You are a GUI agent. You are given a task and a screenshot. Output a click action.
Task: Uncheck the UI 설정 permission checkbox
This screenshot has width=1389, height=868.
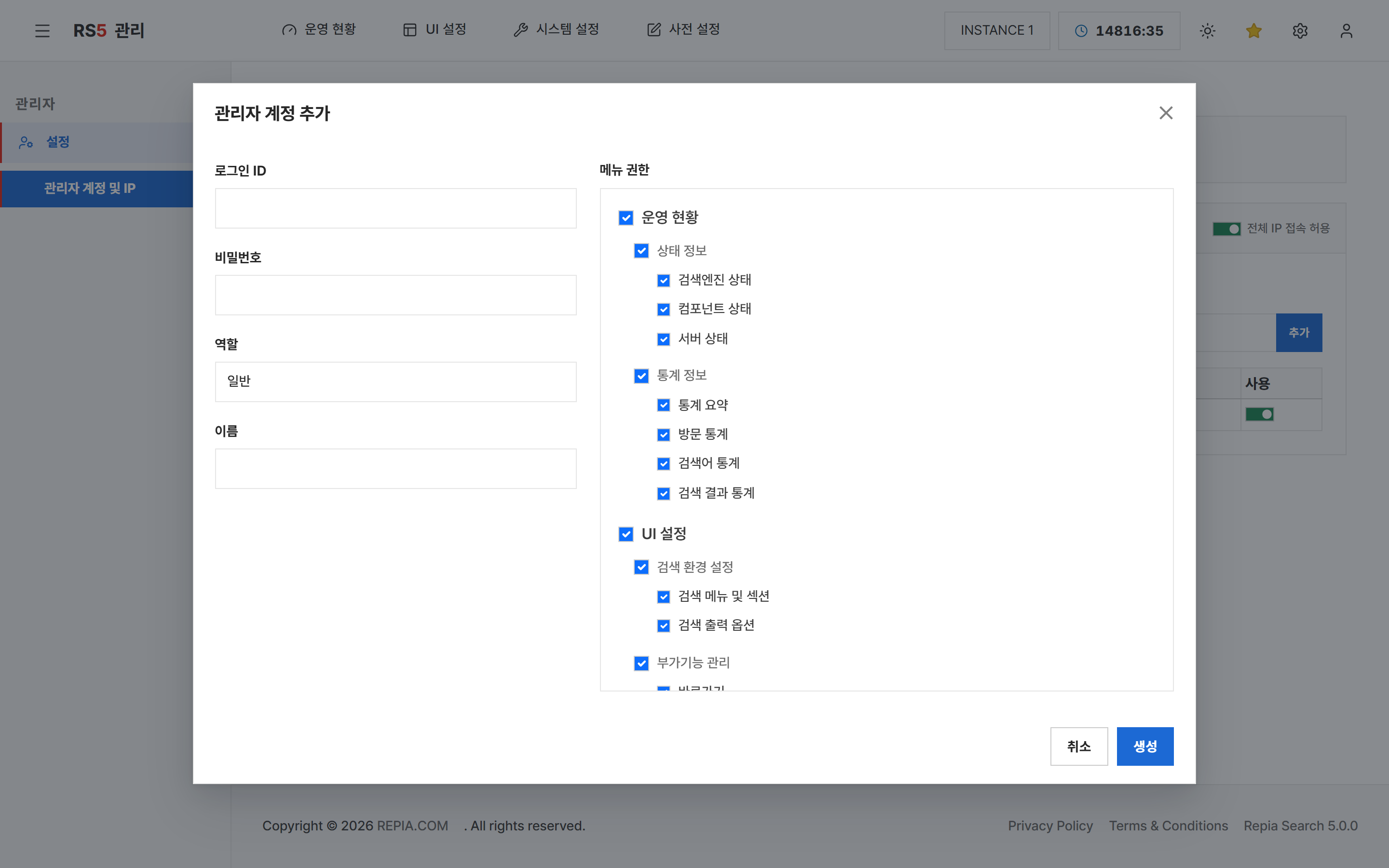(x=626, y=534)
